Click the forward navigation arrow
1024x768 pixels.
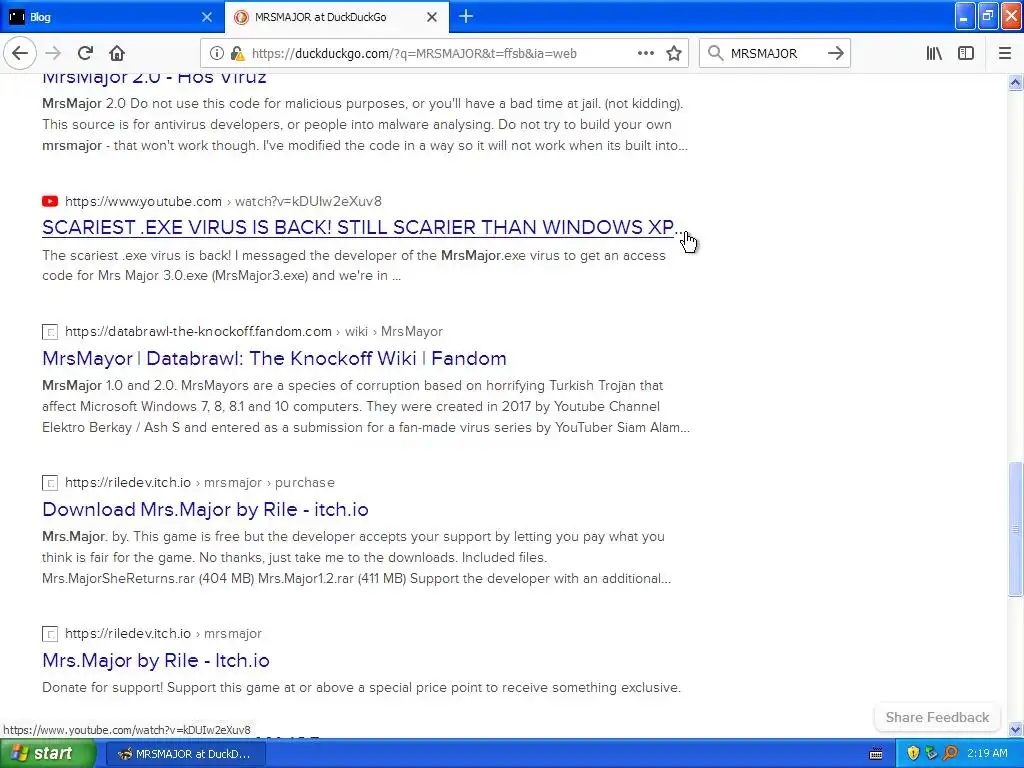tap(53, 53)
